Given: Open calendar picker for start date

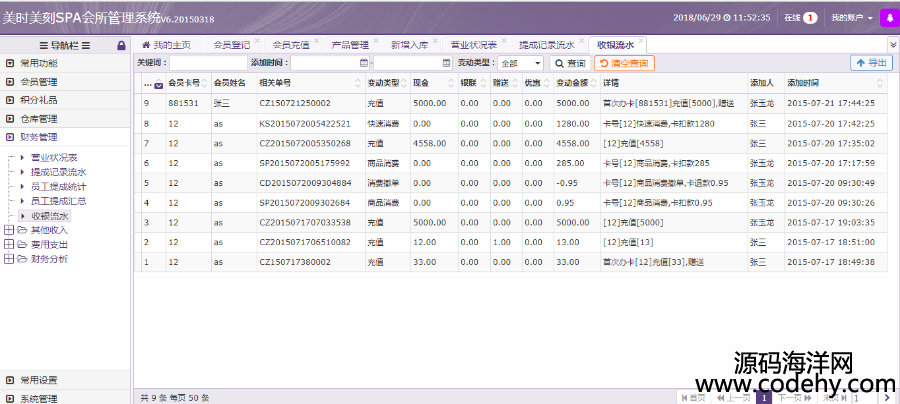Looking at the screenshot, I should click(x=363, y=63).
